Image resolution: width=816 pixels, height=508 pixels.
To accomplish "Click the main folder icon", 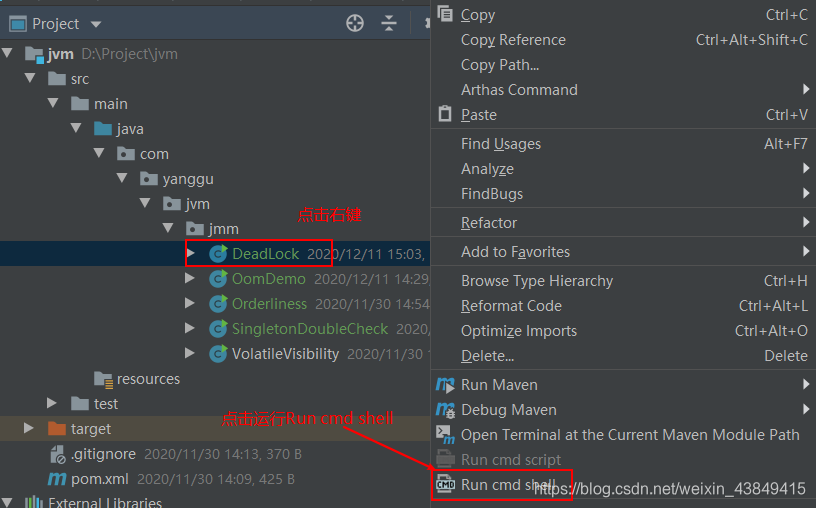I will (x=80, y=104).
